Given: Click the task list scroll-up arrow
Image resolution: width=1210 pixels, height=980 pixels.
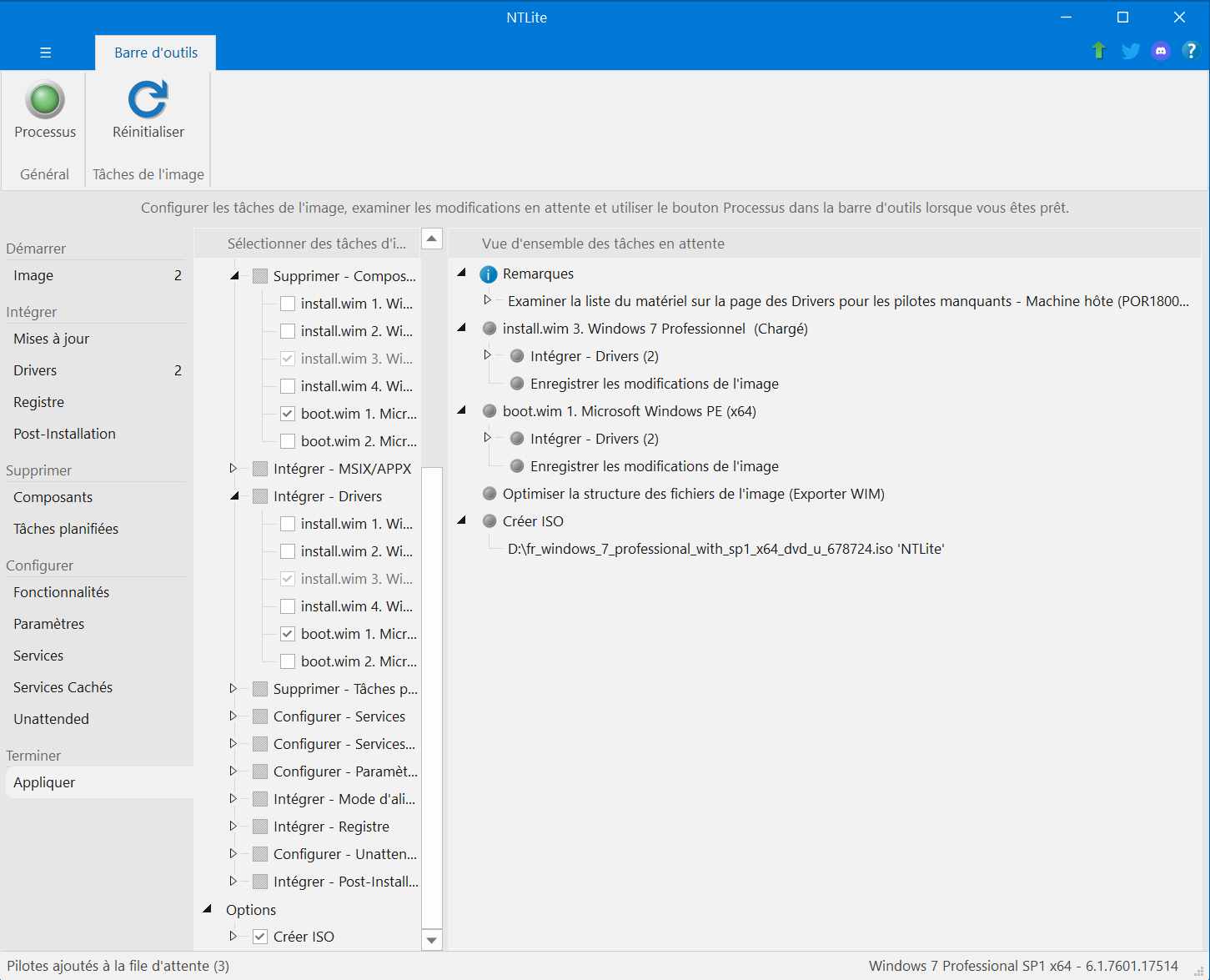Looking at the screenshot, I should 432,239.
